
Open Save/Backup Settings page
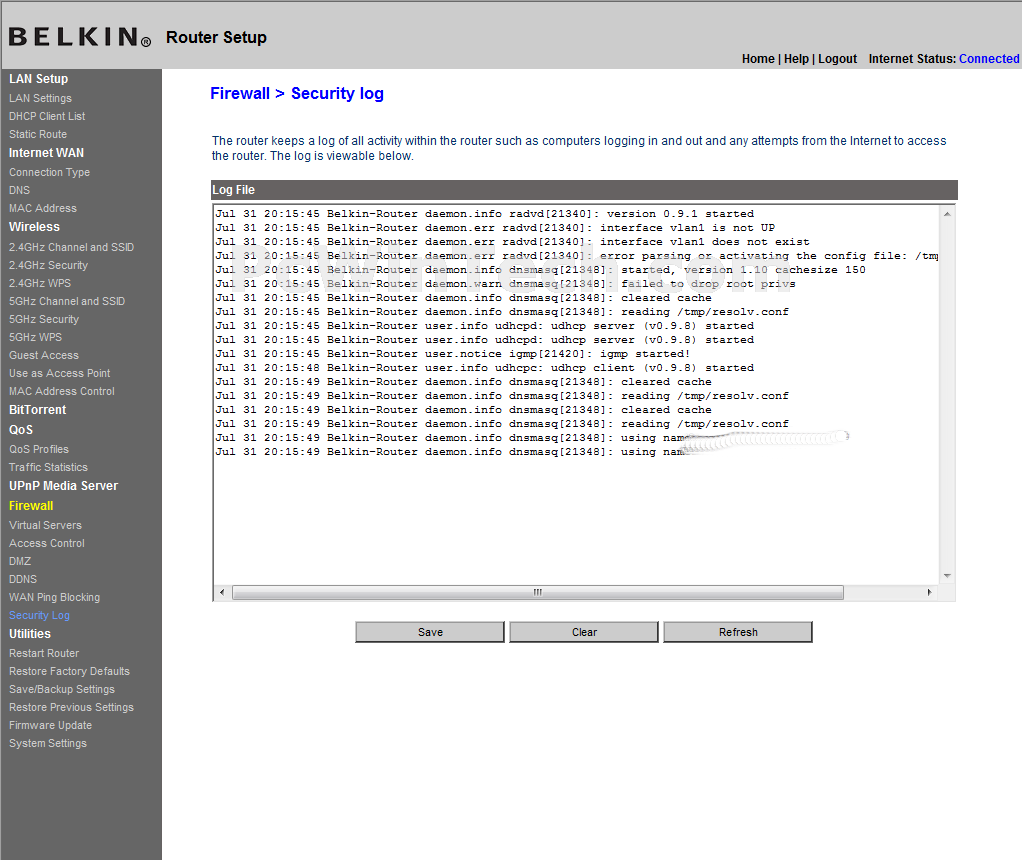click(62, 689)
